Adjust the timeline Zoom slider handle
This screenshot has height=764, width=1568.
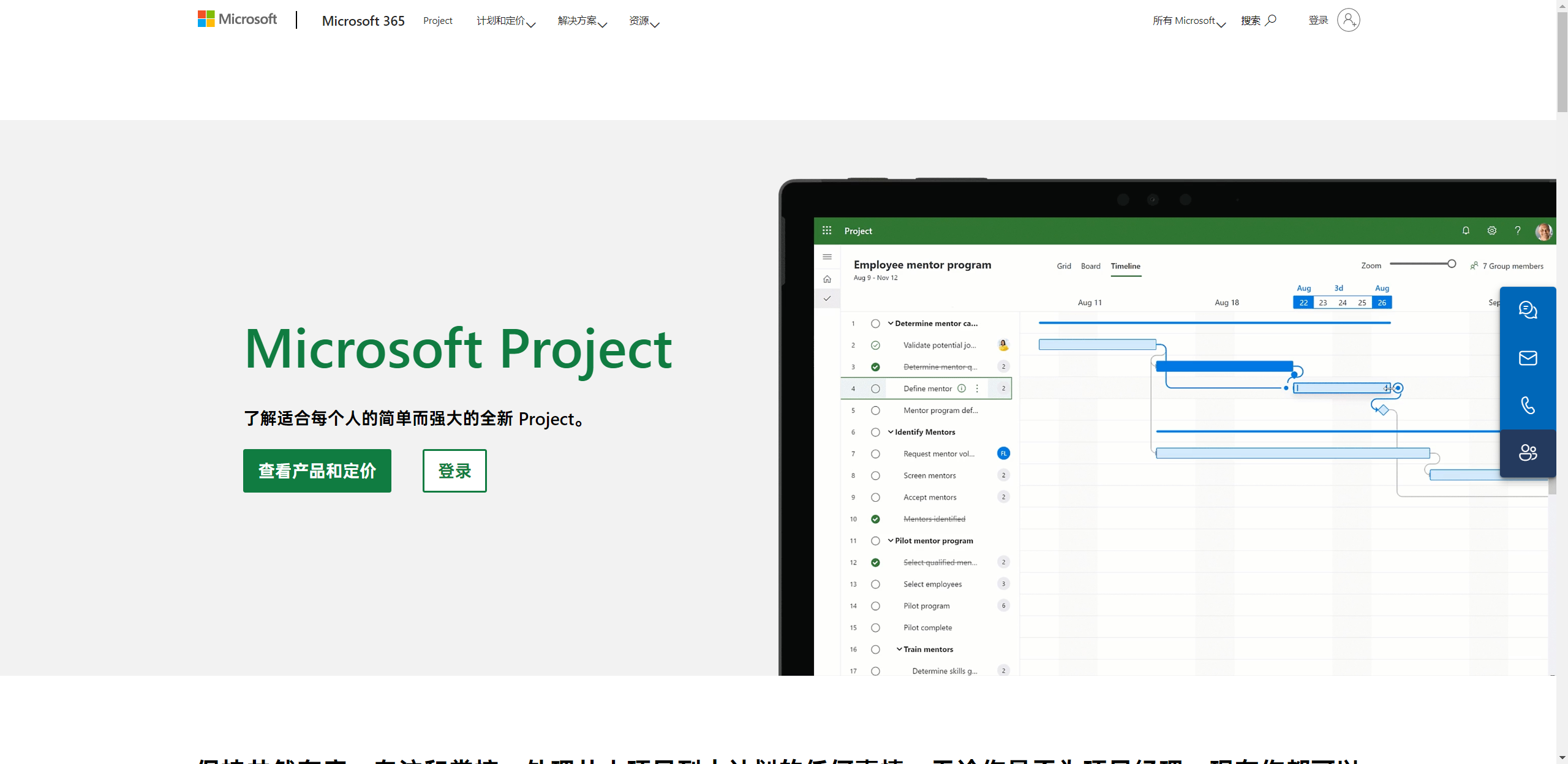point(1452,263)
